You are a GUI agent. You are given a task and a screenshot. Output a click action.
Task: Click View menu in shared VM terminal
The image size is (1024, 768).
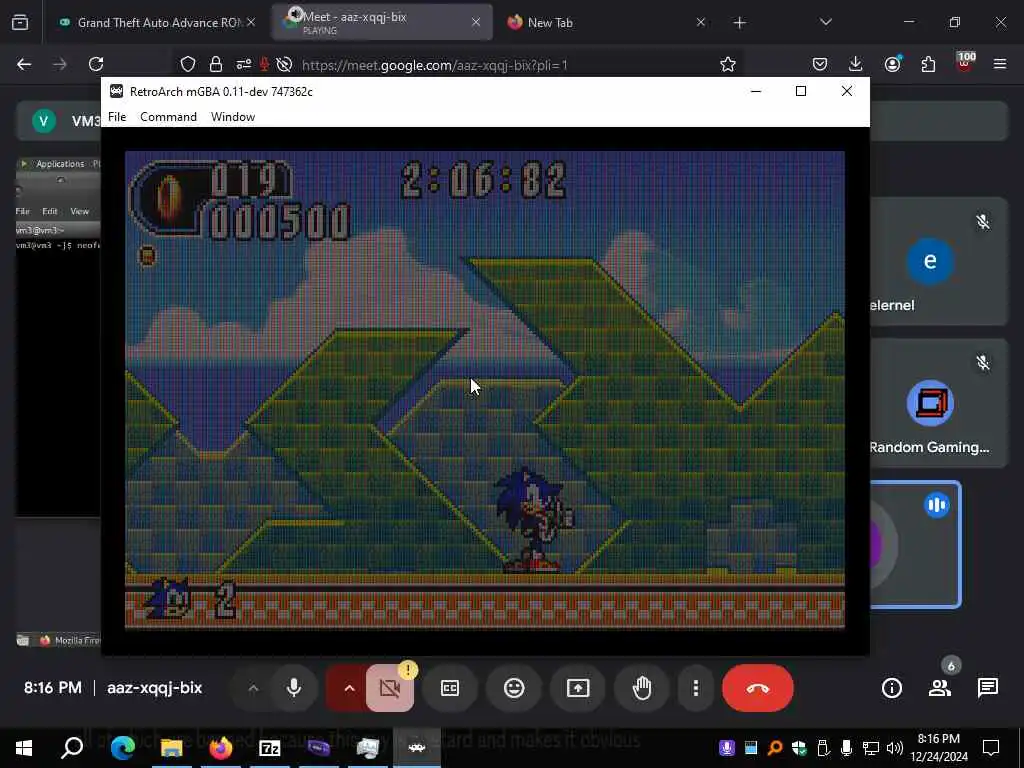coord(79,211)
